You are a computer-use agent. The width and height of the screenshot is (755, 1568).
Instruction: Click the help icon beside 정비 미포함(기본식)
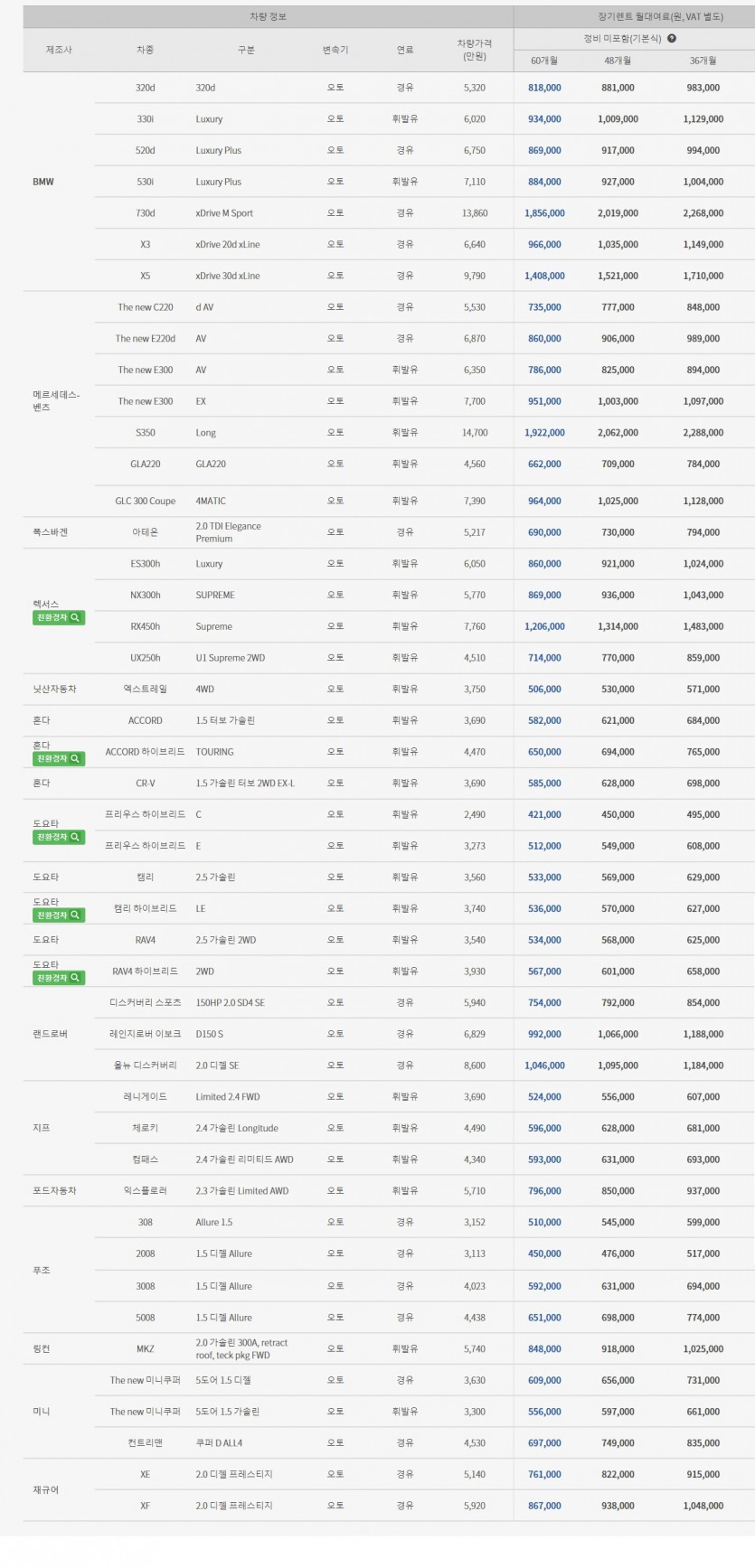673,39
